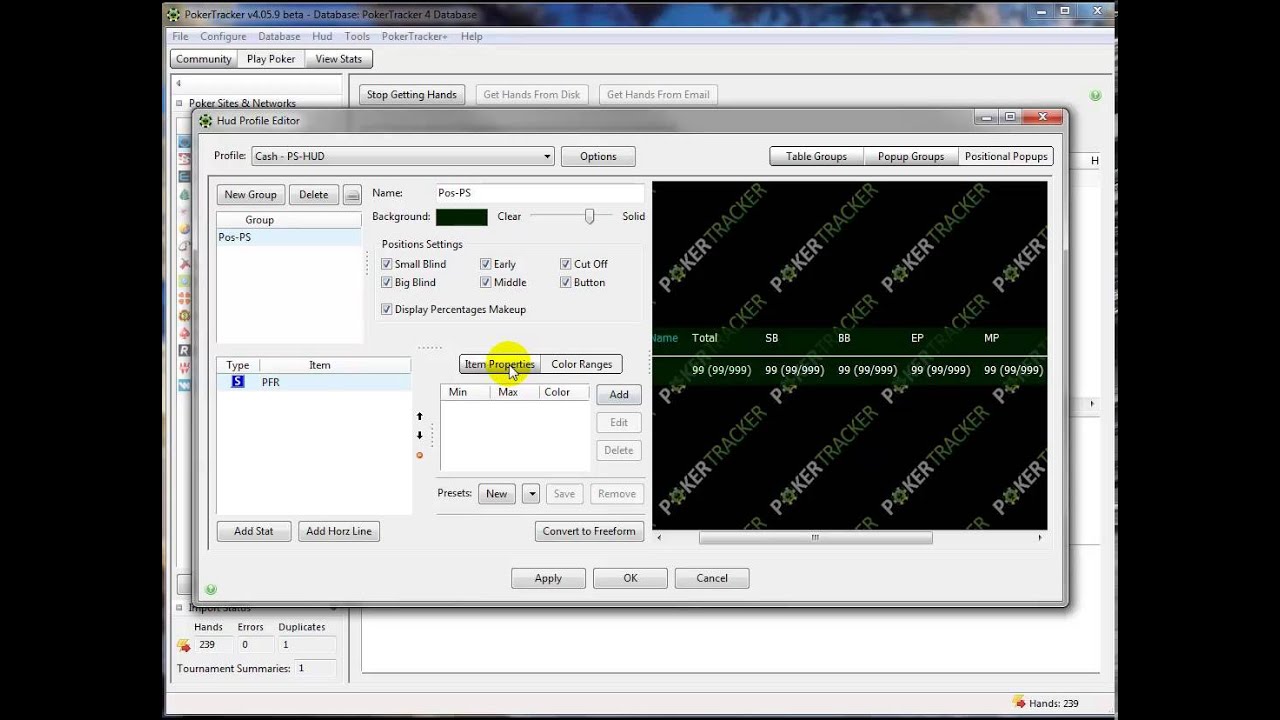Click the New Group button
The height and width of the screenshot is (720, 1280).
[250, 195]
